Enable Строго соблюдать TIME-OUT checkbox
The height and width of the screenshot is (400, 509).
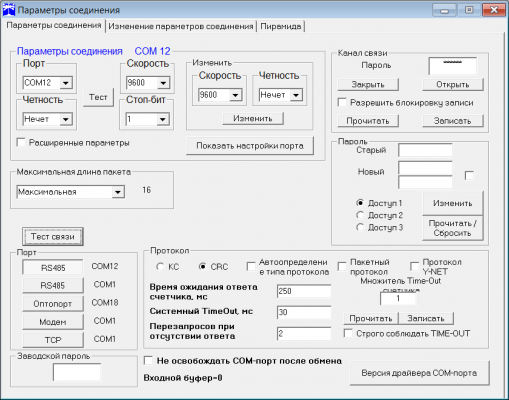tap(348, 333)
